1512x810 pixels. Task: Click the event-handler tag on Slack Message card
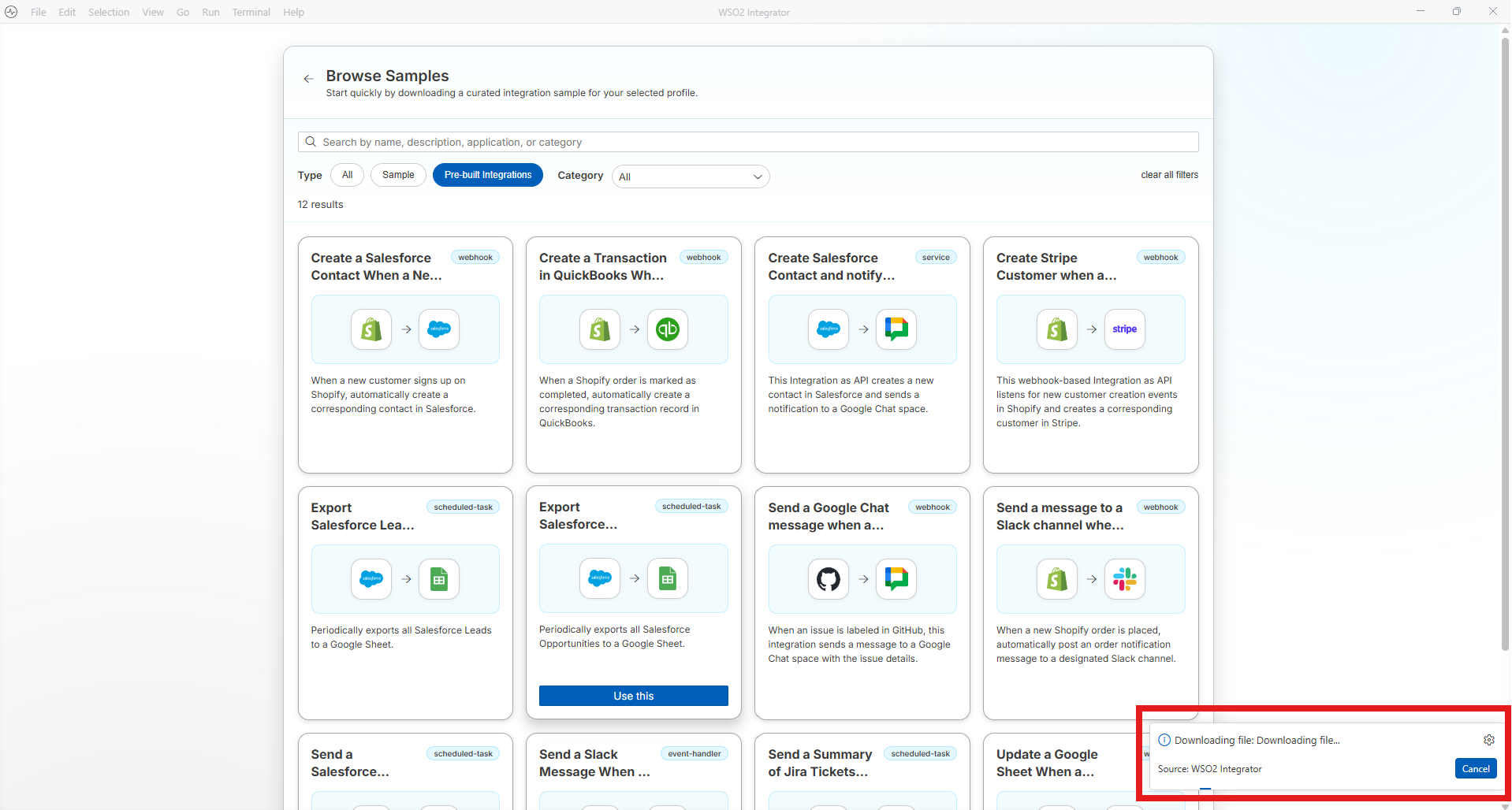695,754
